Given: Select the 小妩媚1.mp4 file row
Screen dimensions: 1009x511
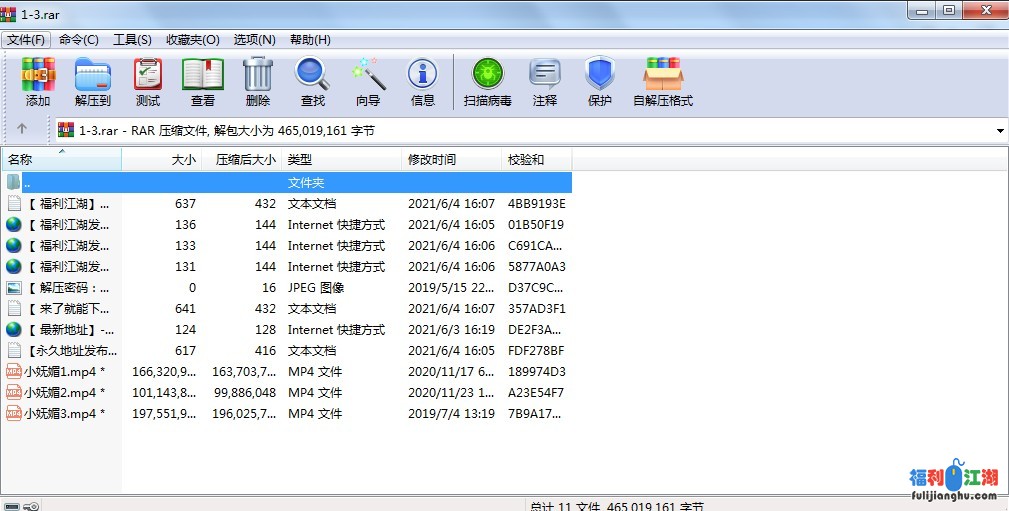Looking at the screenshot, I should 60,372.
